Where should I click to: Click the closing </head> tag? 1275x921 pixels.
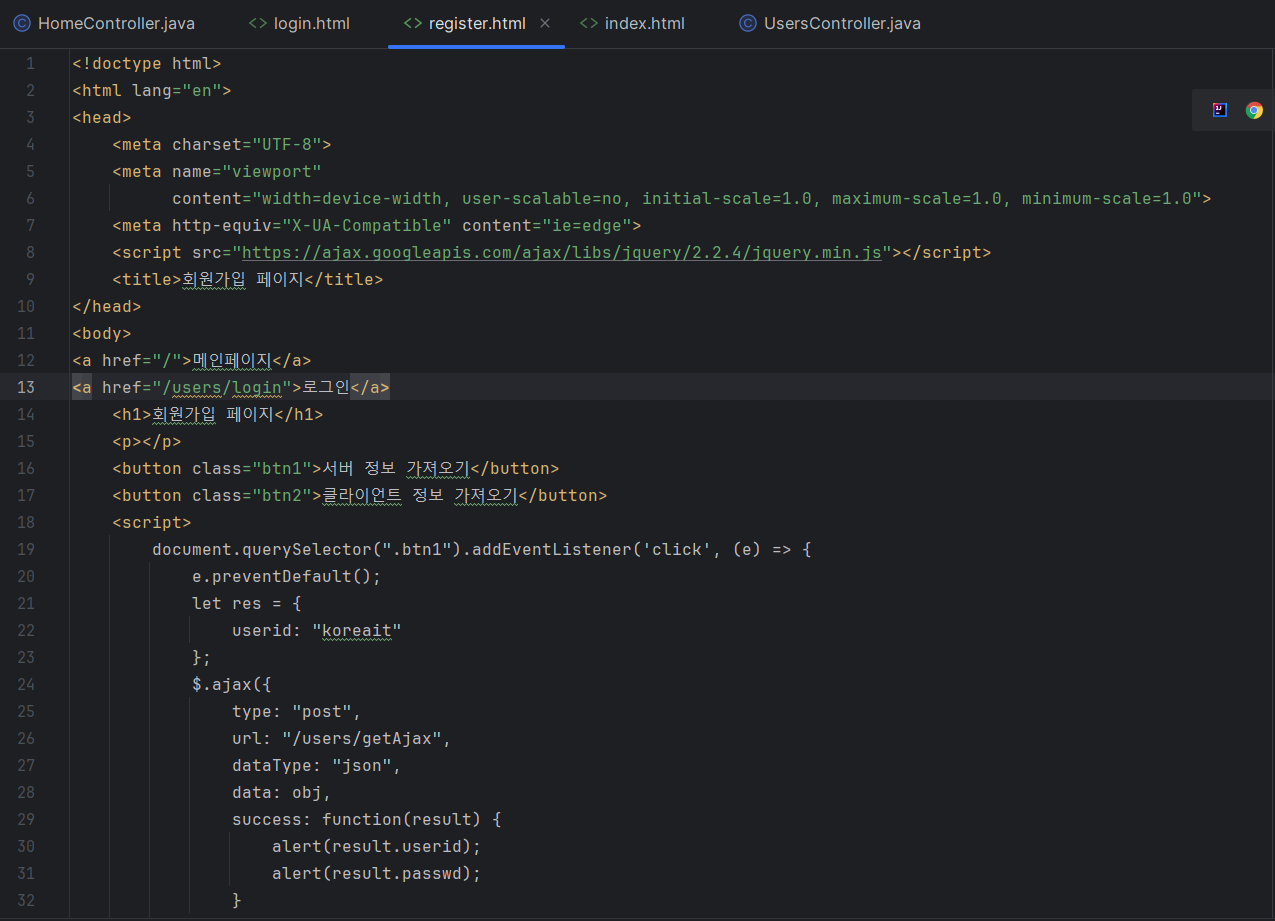107,307
